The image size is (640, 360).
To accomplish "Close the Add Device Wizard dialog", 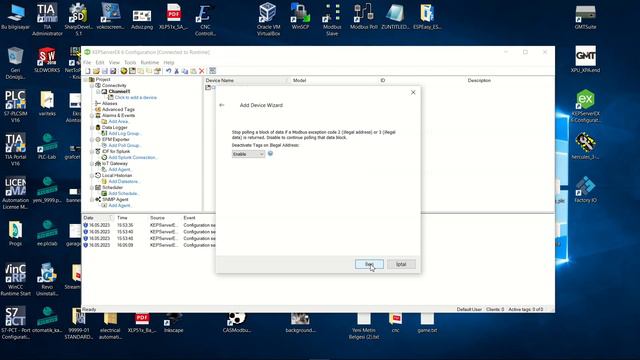I will pyautogui.click(x=413, y=93).
